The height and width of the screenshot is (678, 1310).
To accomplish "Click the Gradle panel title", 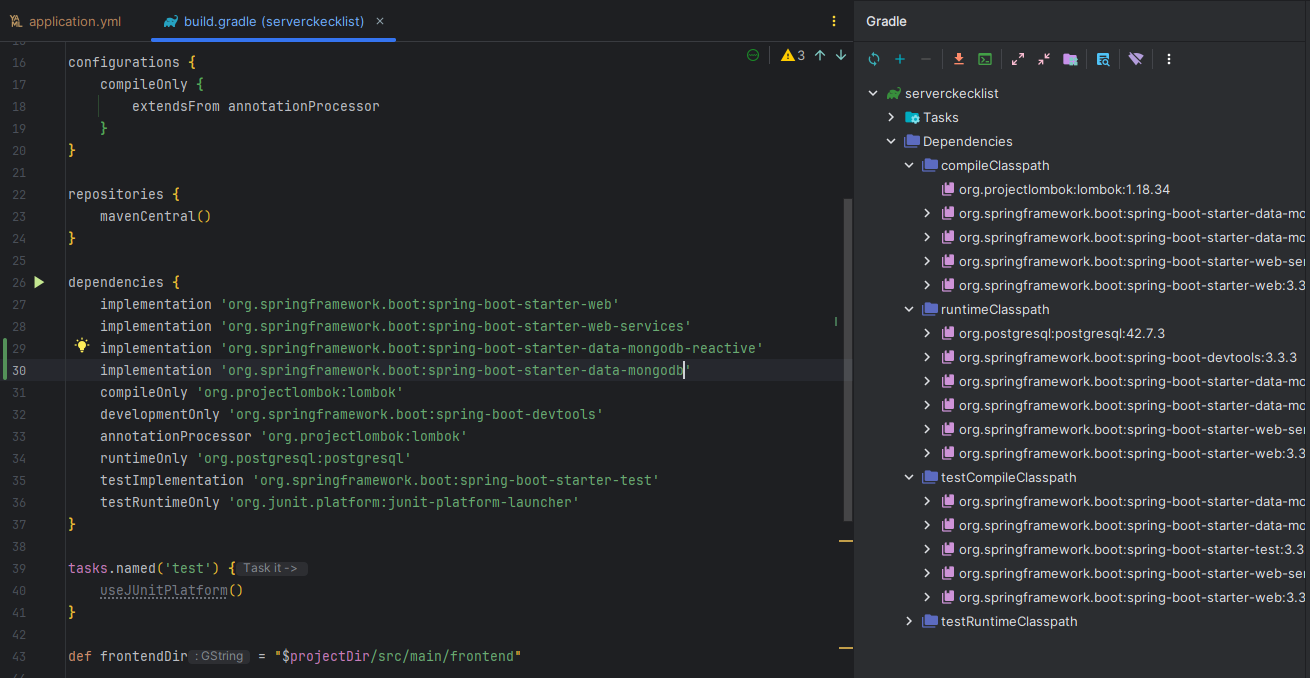I will click(x=886, y=21).
